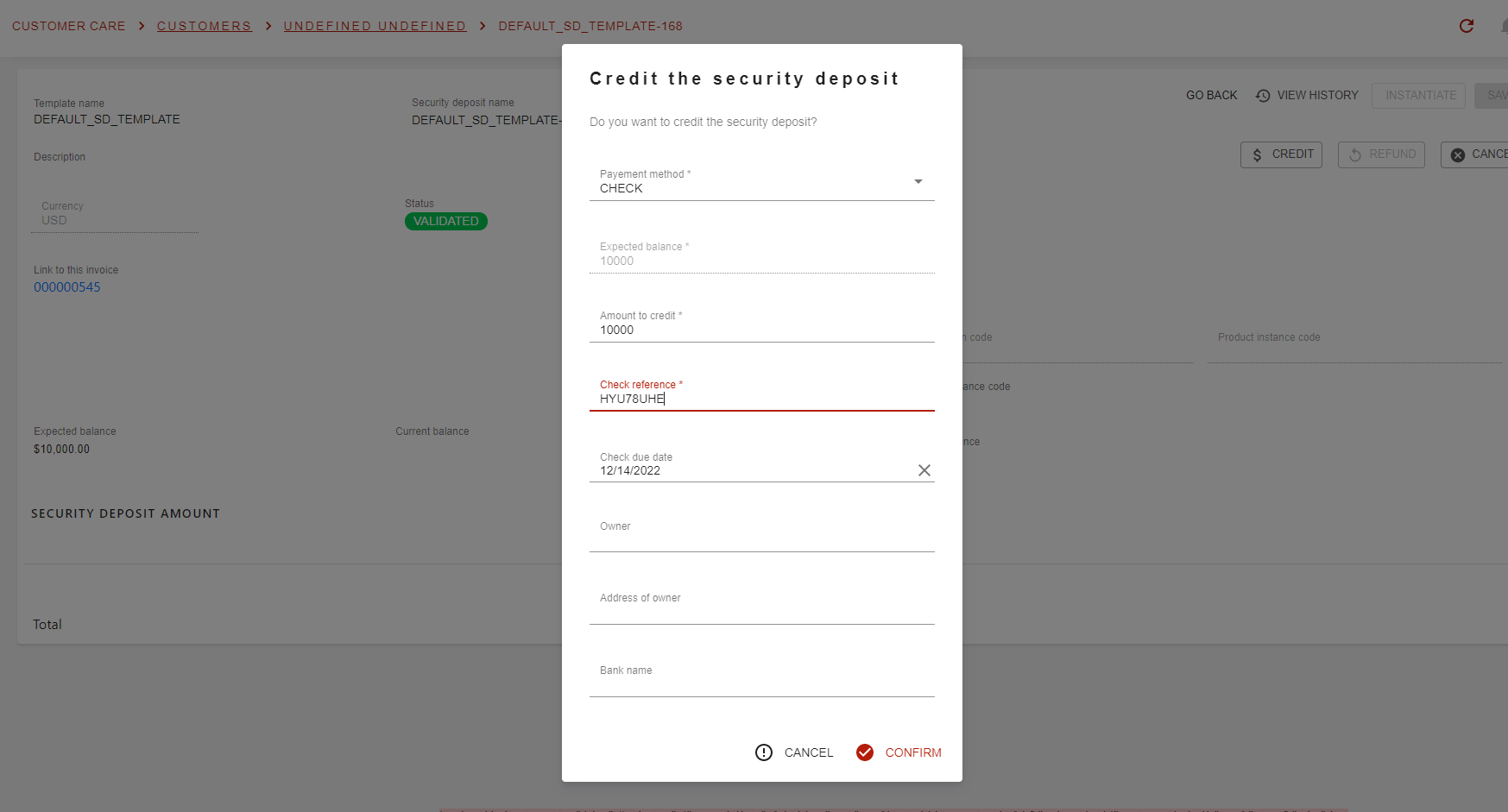Click the View History clock icon

(x=1263, y=96)
